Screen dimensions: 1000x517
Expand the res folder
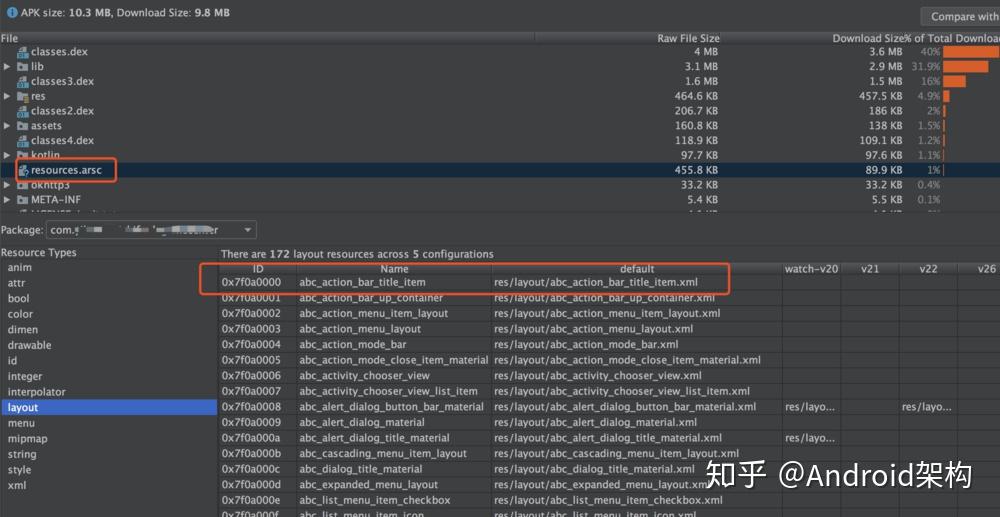(7, 96)
